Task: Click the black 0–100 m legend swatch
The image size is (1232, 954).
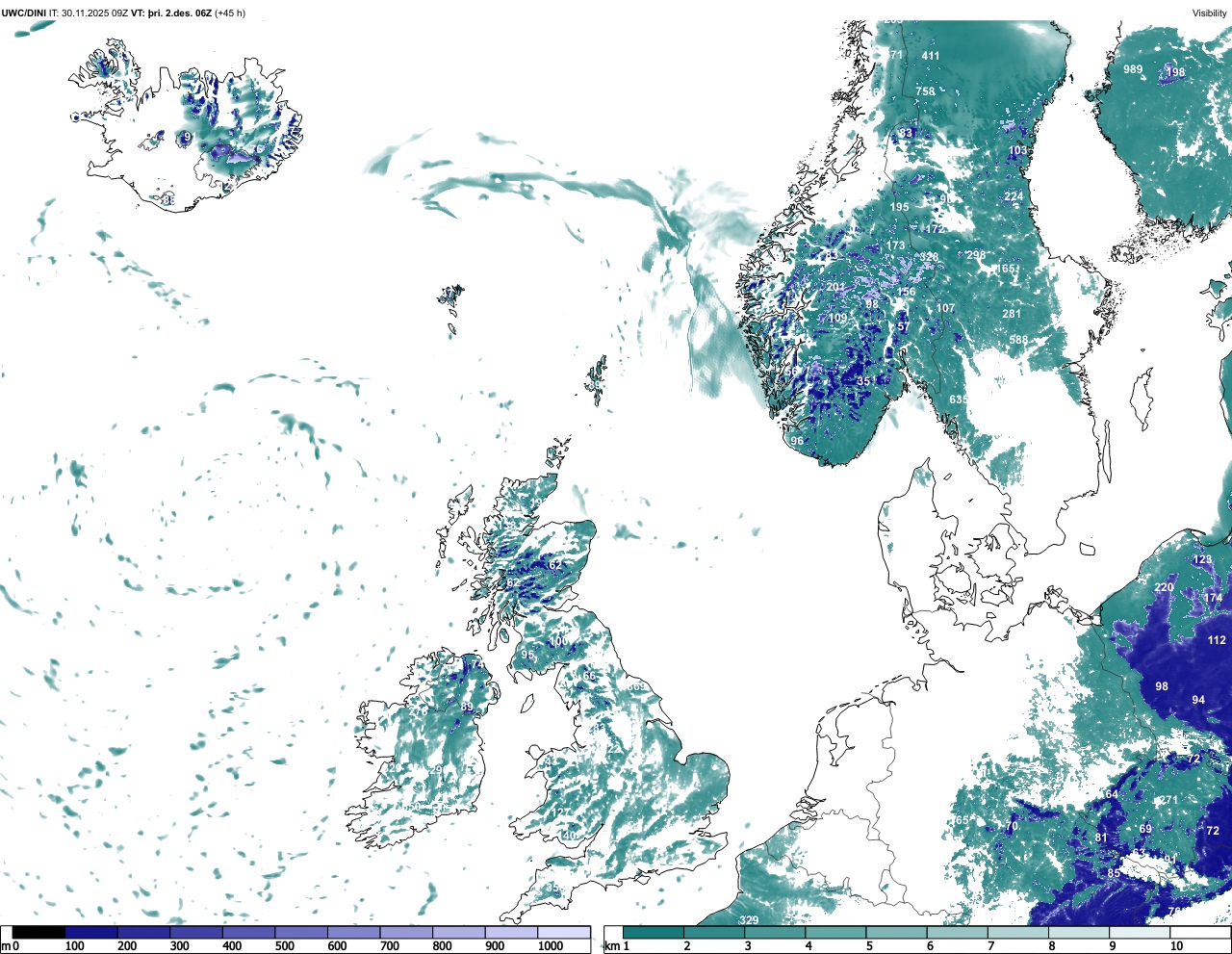Action: [39, 933]
